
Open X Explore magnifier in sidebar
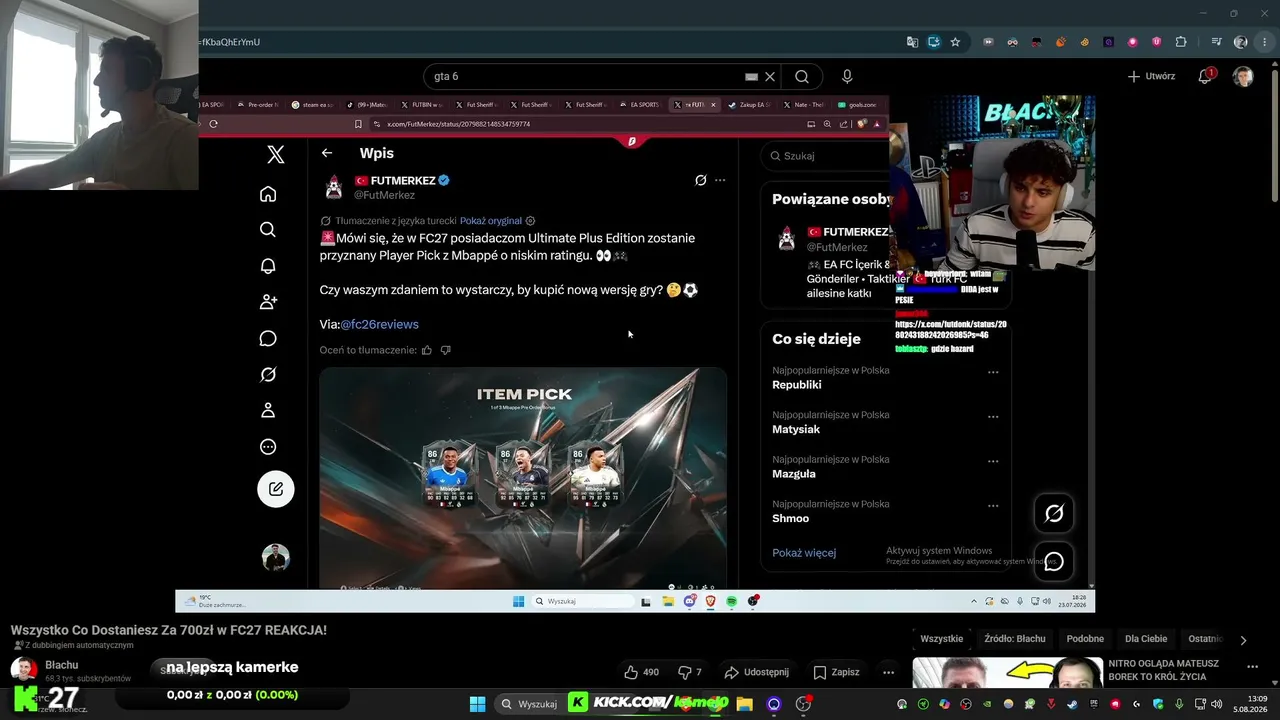268,230
